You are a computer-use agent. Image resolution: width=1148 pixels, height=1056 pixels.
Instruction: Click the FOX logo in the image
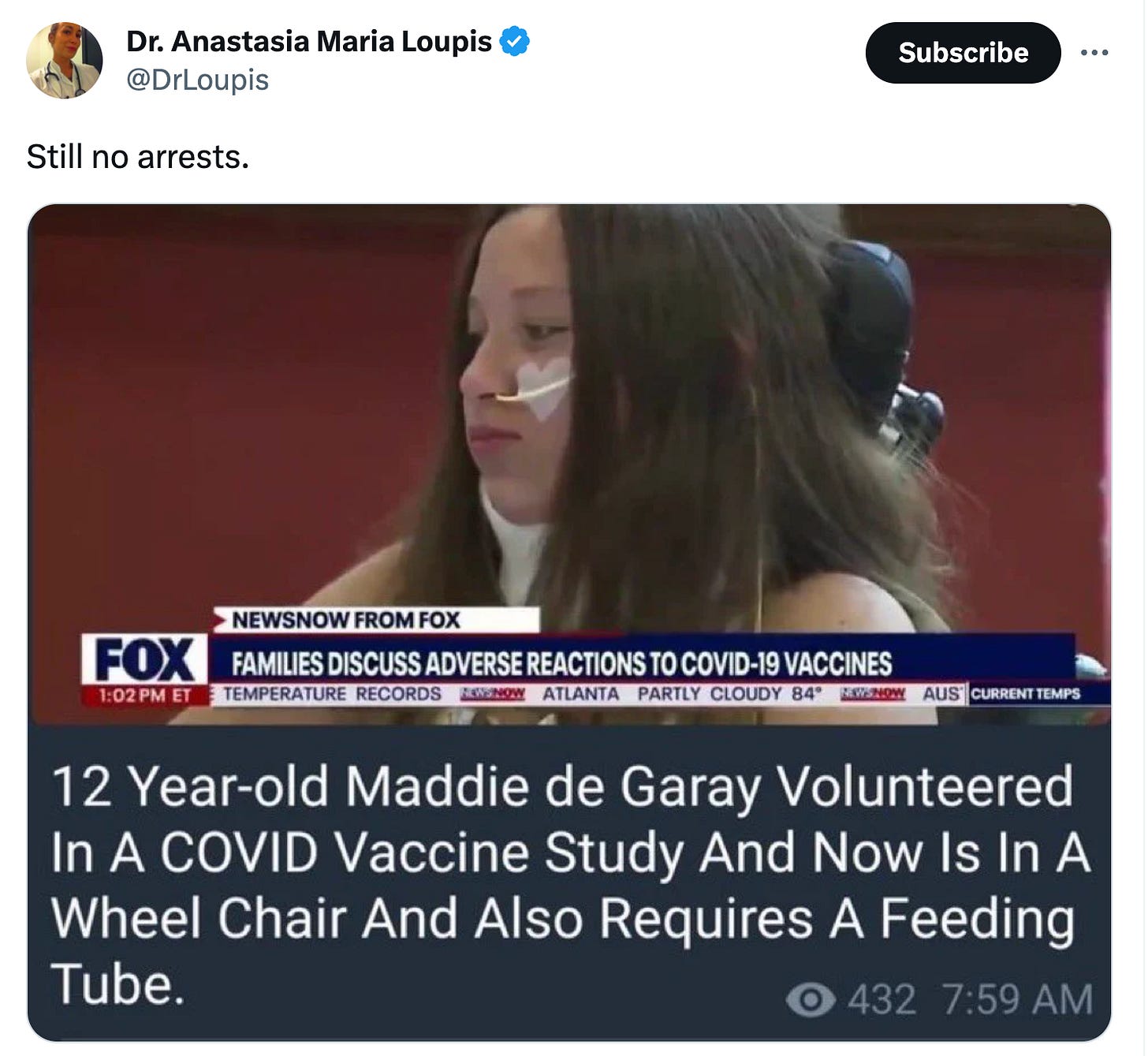[x=145, y=659]
